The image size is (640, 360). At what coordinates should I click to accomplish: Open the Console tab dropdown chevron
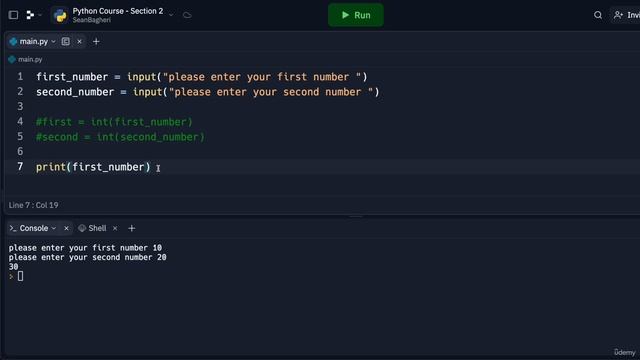[x=53, y=229]
